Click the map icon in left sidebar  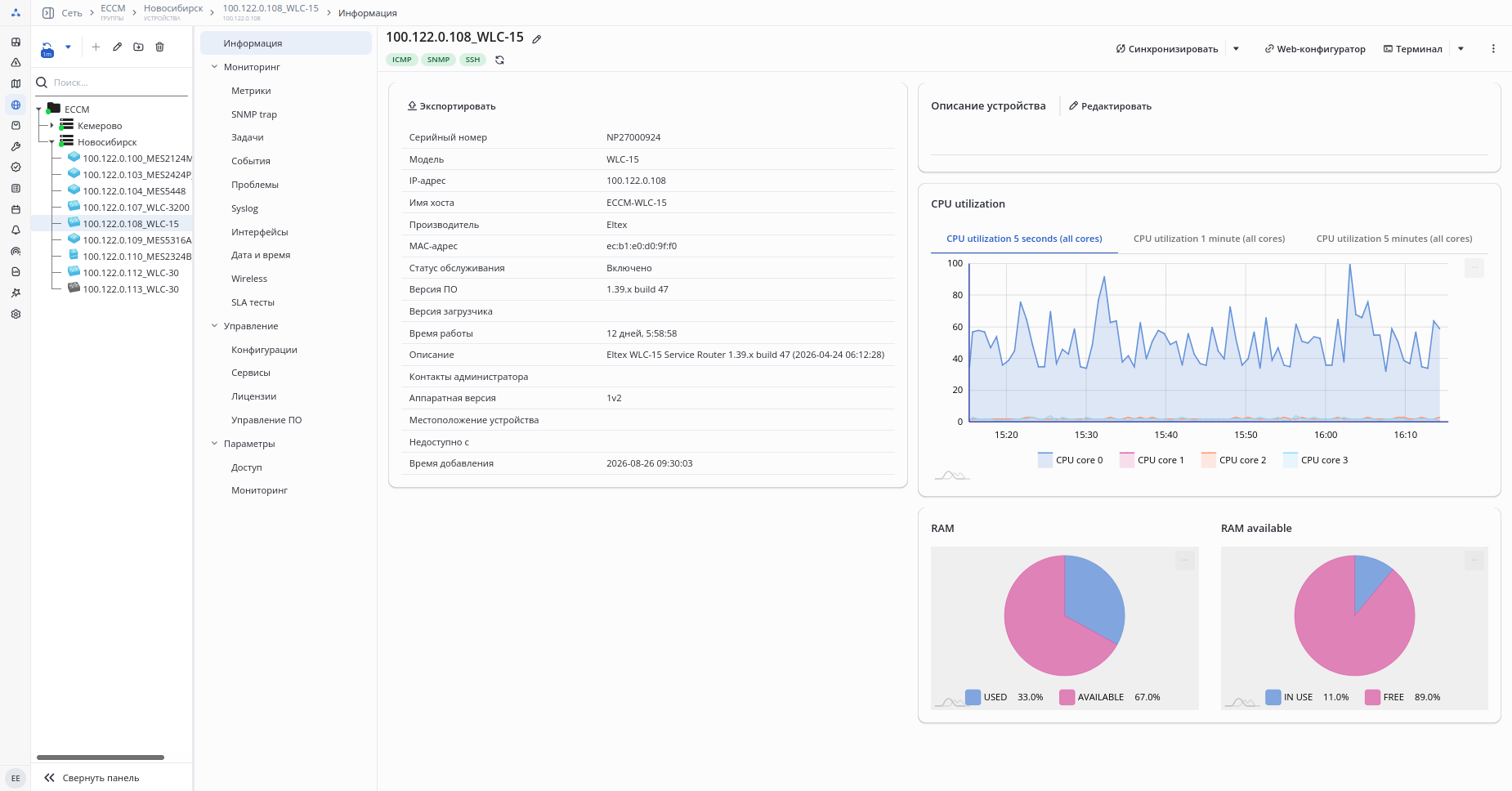click(16, 83)
